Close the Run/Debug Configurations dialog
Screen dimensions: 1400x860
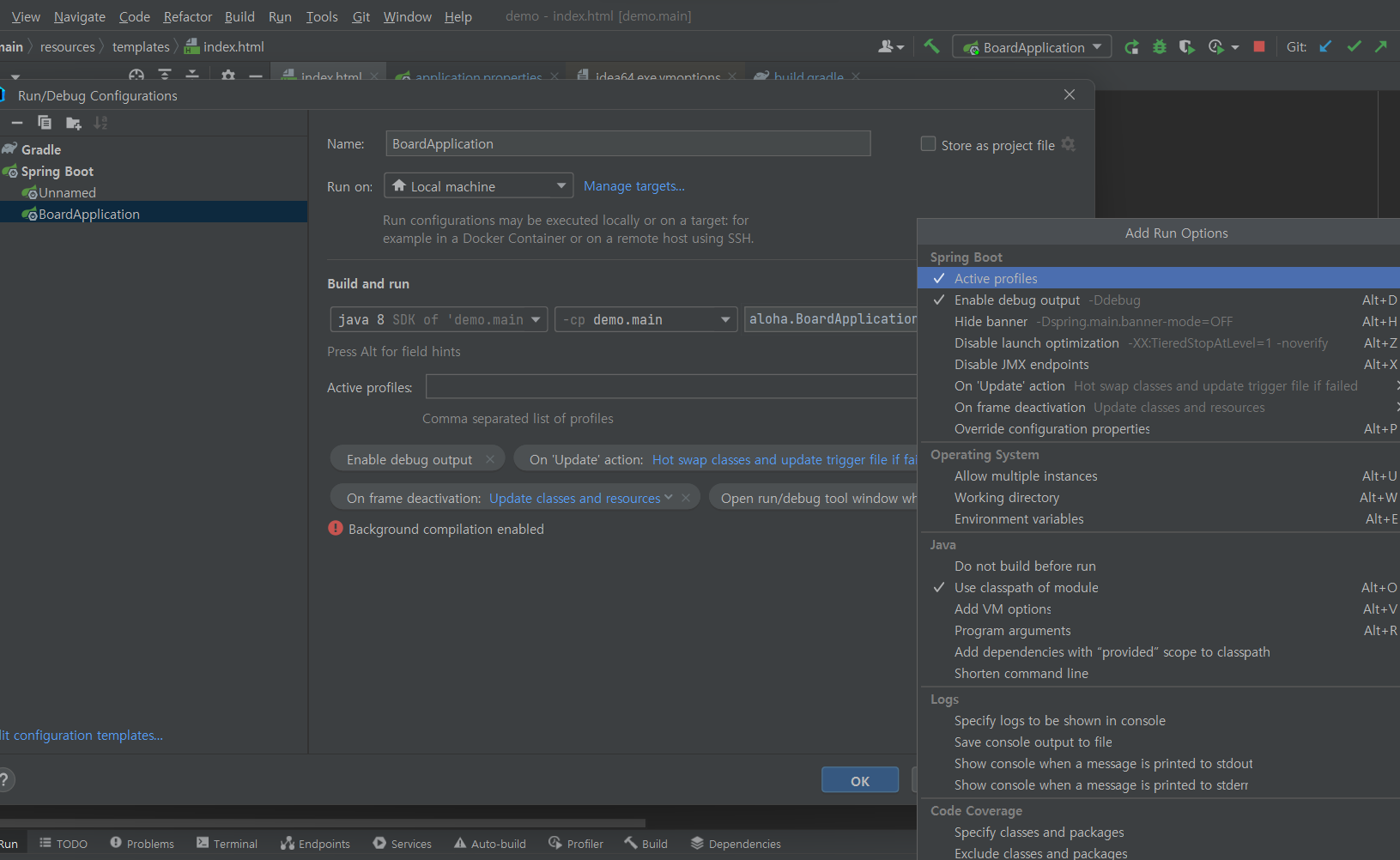click(x=1070, y=94)
